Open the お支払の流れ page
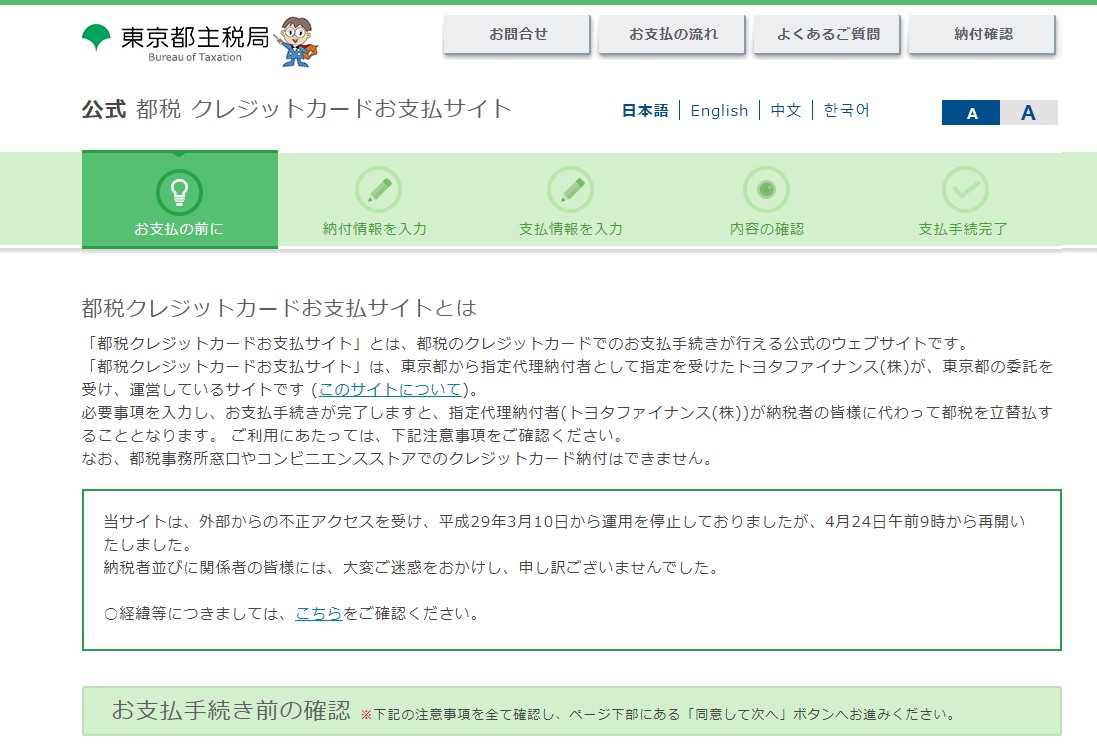Image resolution: width=1097 pixels, height=750 pixels. coord(672,34)
